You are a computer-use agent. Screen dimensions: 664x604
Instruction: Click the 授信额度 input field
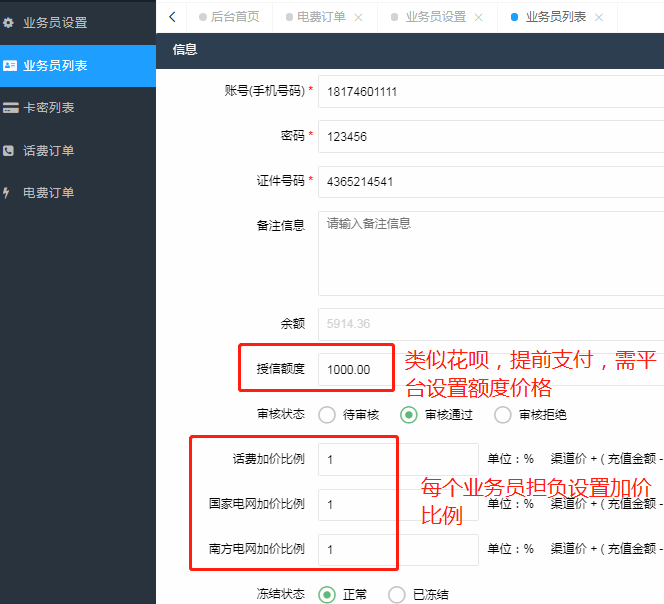click(x=491, y=369)
